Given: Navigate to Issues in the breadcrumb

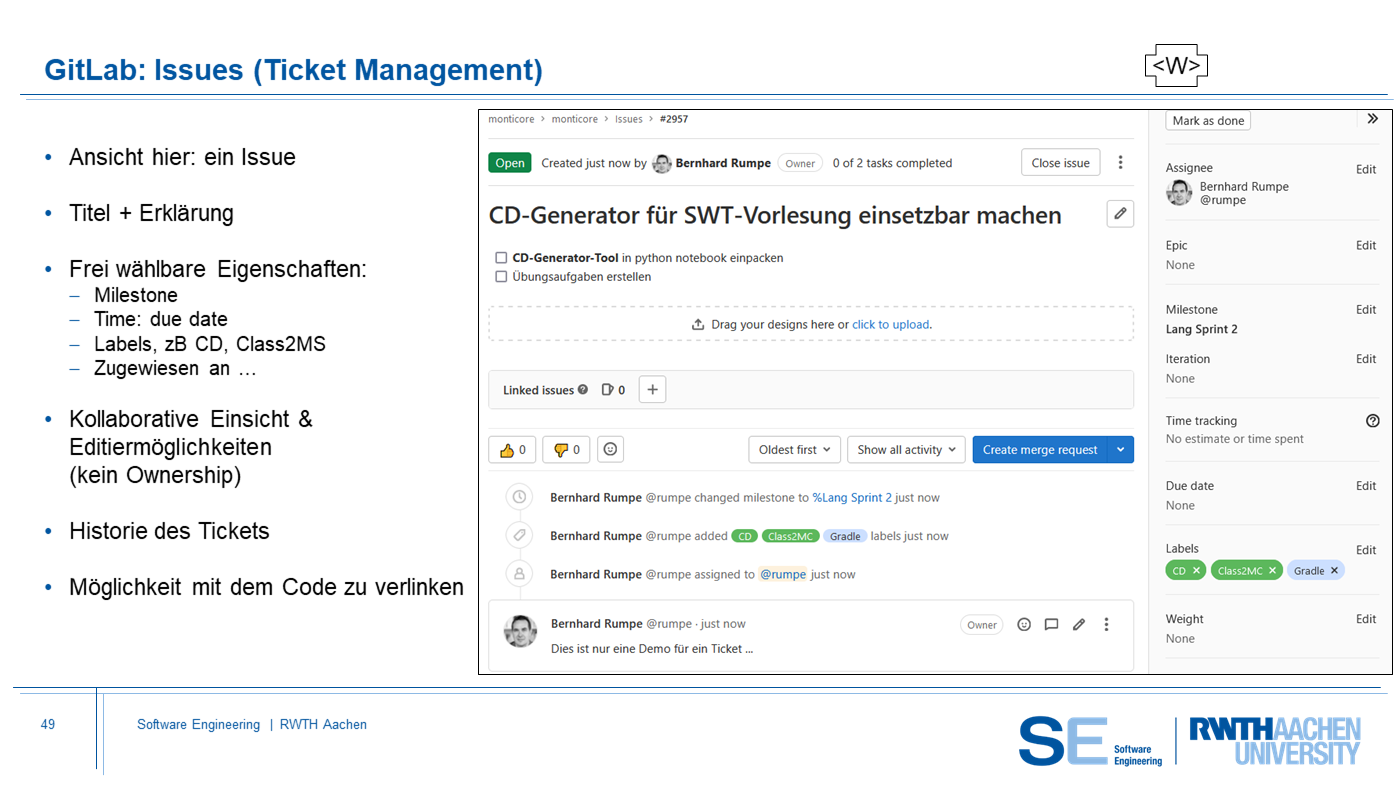Looking at the screenshot, I should [629, 119].
